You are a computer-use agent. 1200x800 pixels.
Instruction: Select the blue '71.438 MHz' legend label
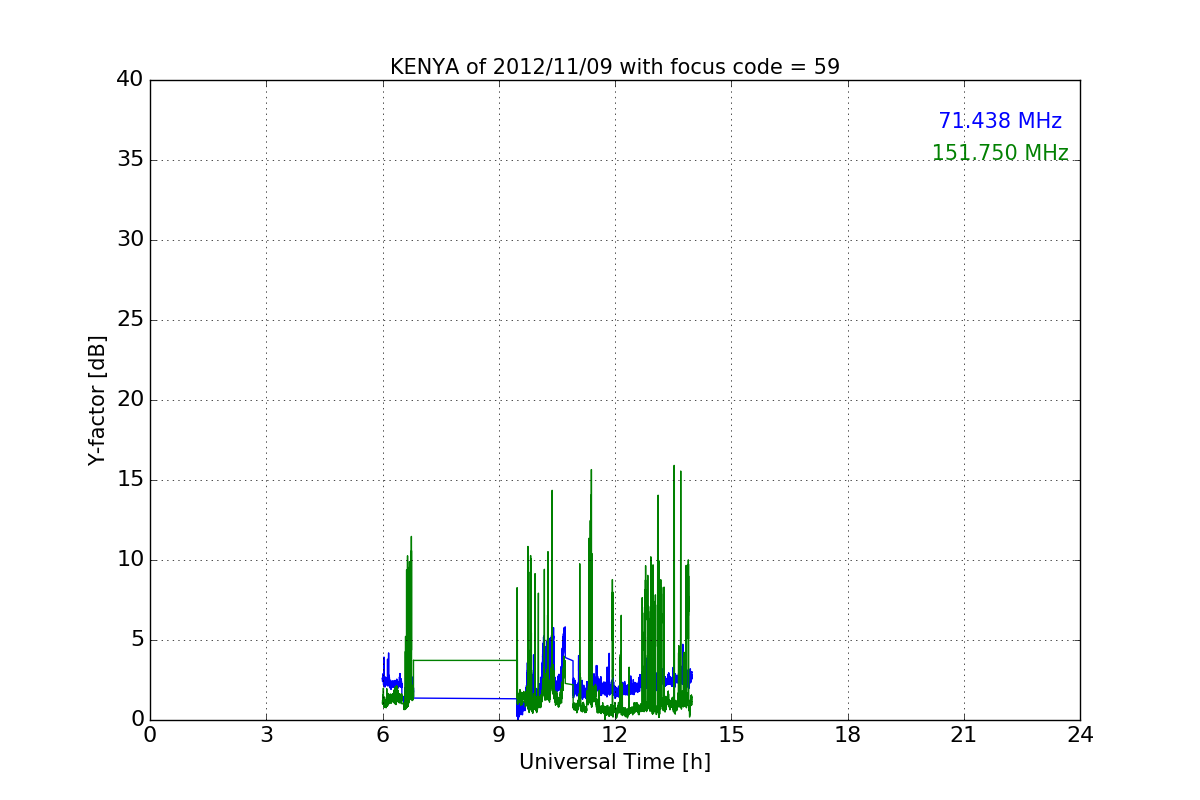pos(1000,121)
